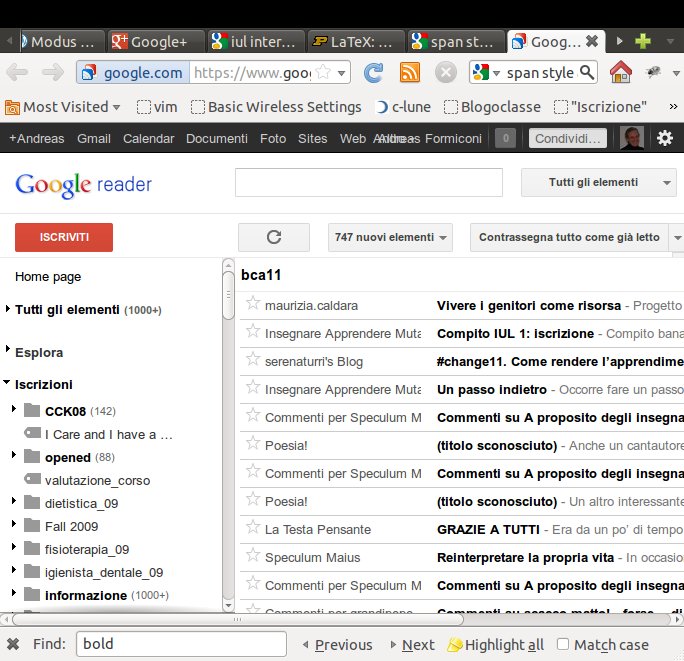Click Next in the Find bar
This screenshot has width=684, height=661.
click(413, 644)
